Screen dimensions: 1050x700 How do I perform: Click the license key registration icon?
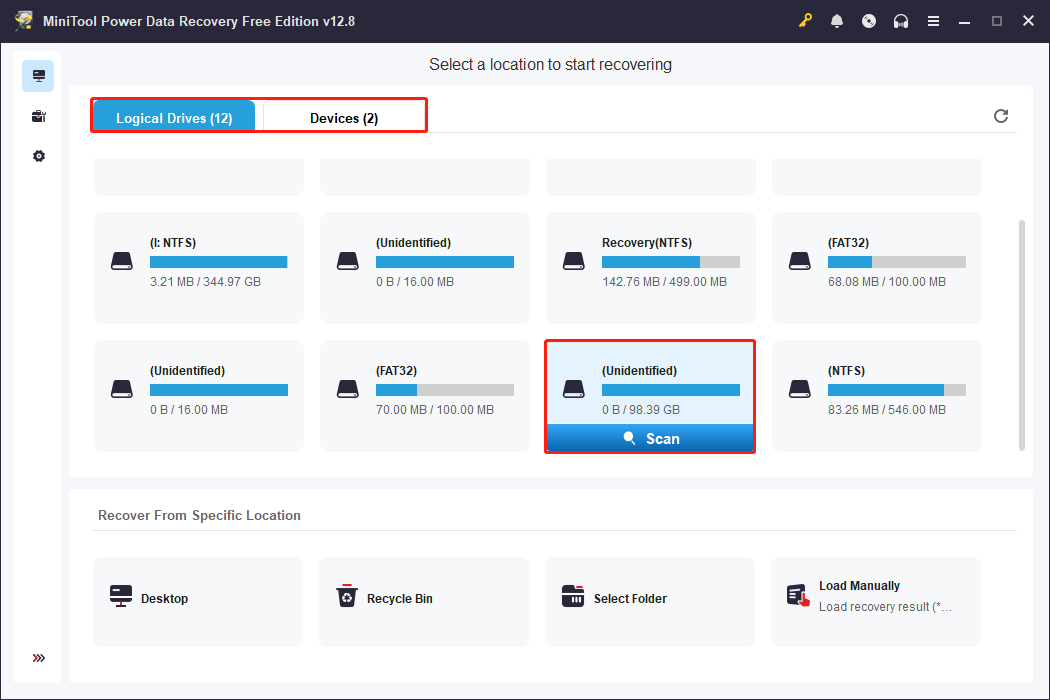point(805,20)
